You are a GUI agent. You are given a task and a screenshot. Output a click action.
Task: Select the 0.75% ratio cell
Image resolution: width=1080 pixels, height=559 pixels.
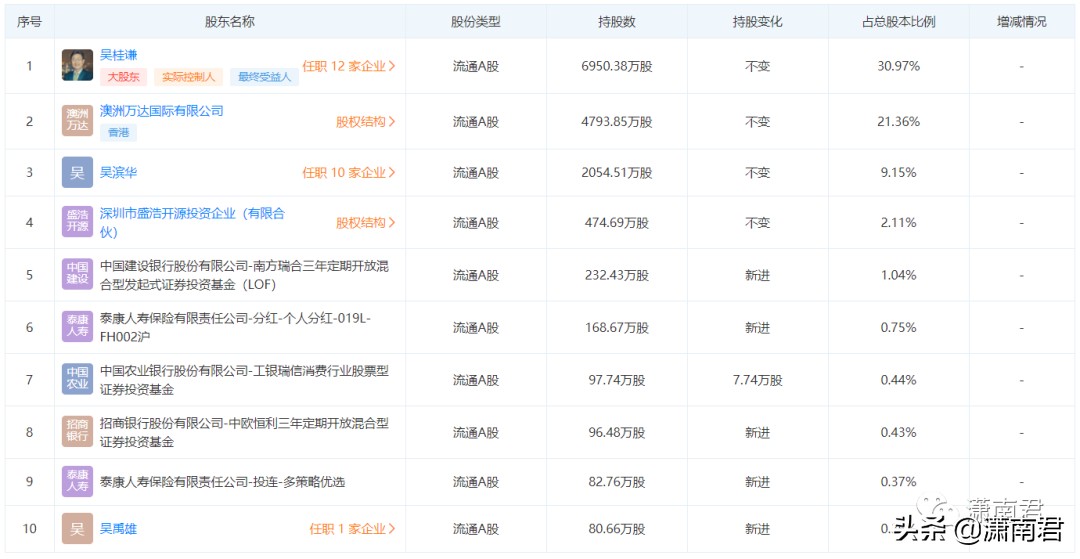click(899, 328)
